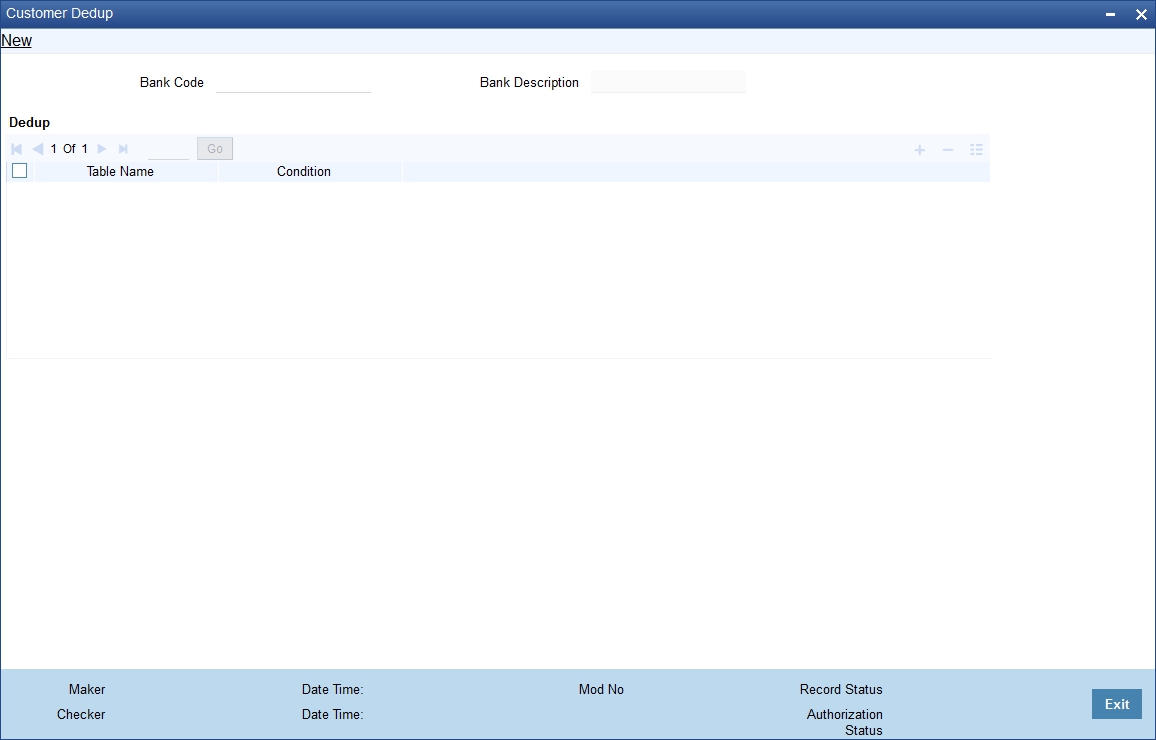Click the Authorization Status label

coord(845,722)
